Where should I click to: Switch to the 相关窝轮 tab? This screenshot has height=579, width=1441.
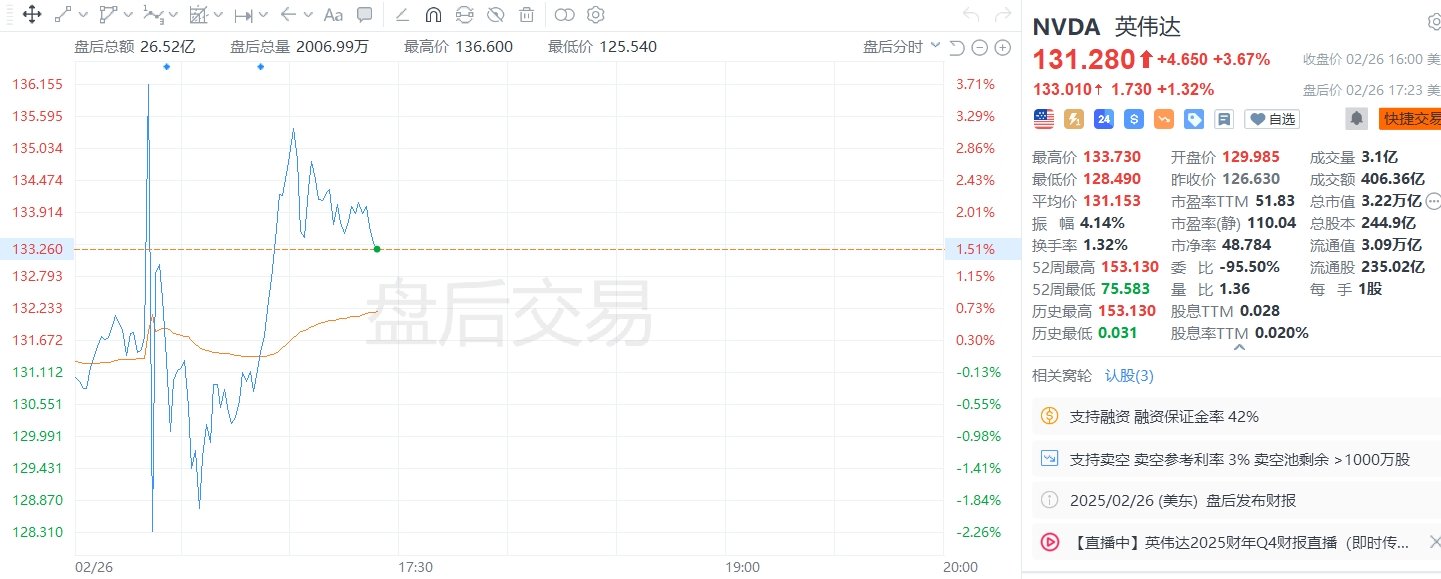pyautogui.click(x=1064, y=376)
